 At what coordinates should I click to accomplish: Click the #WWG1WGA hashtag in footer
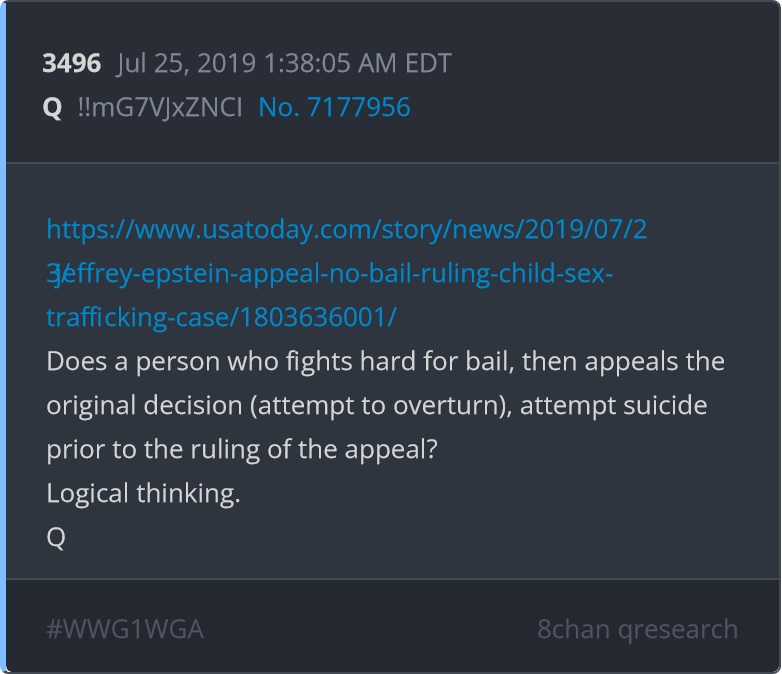point(125,629)
